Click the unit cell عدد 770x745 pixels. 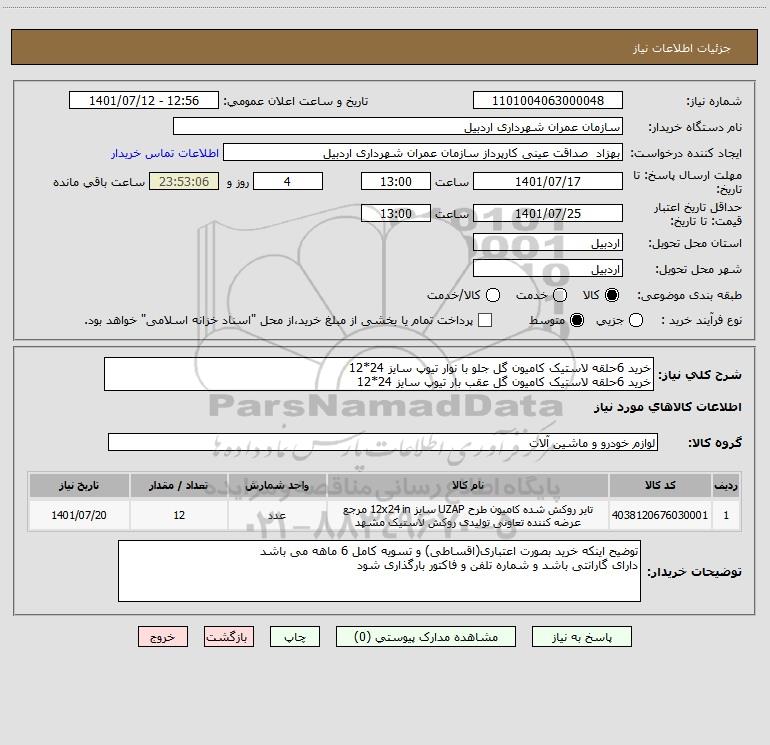tap(277, 515)
